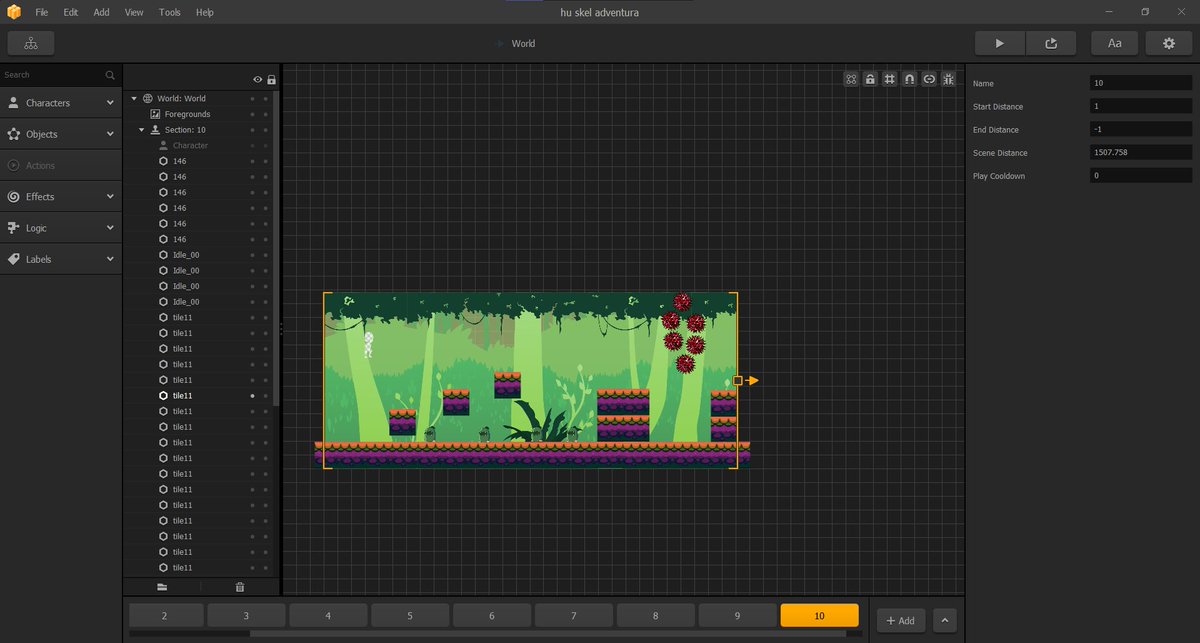This screenshot has height=643, width=1200.
Task: Toggle lock dot for World: World row
Action: 266,99
